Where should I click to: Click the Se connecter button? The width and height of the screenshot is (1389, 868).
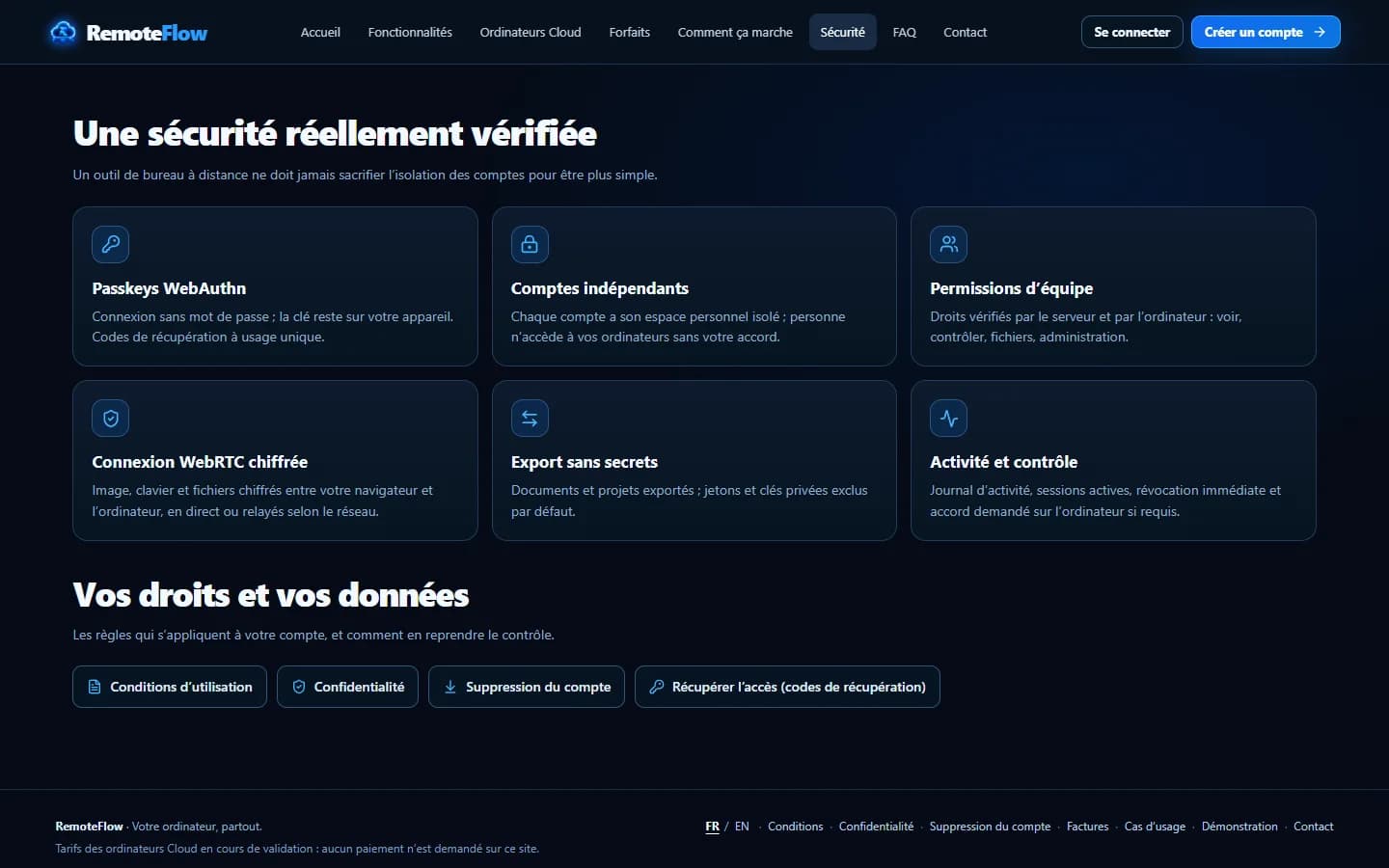point(1132,32)
